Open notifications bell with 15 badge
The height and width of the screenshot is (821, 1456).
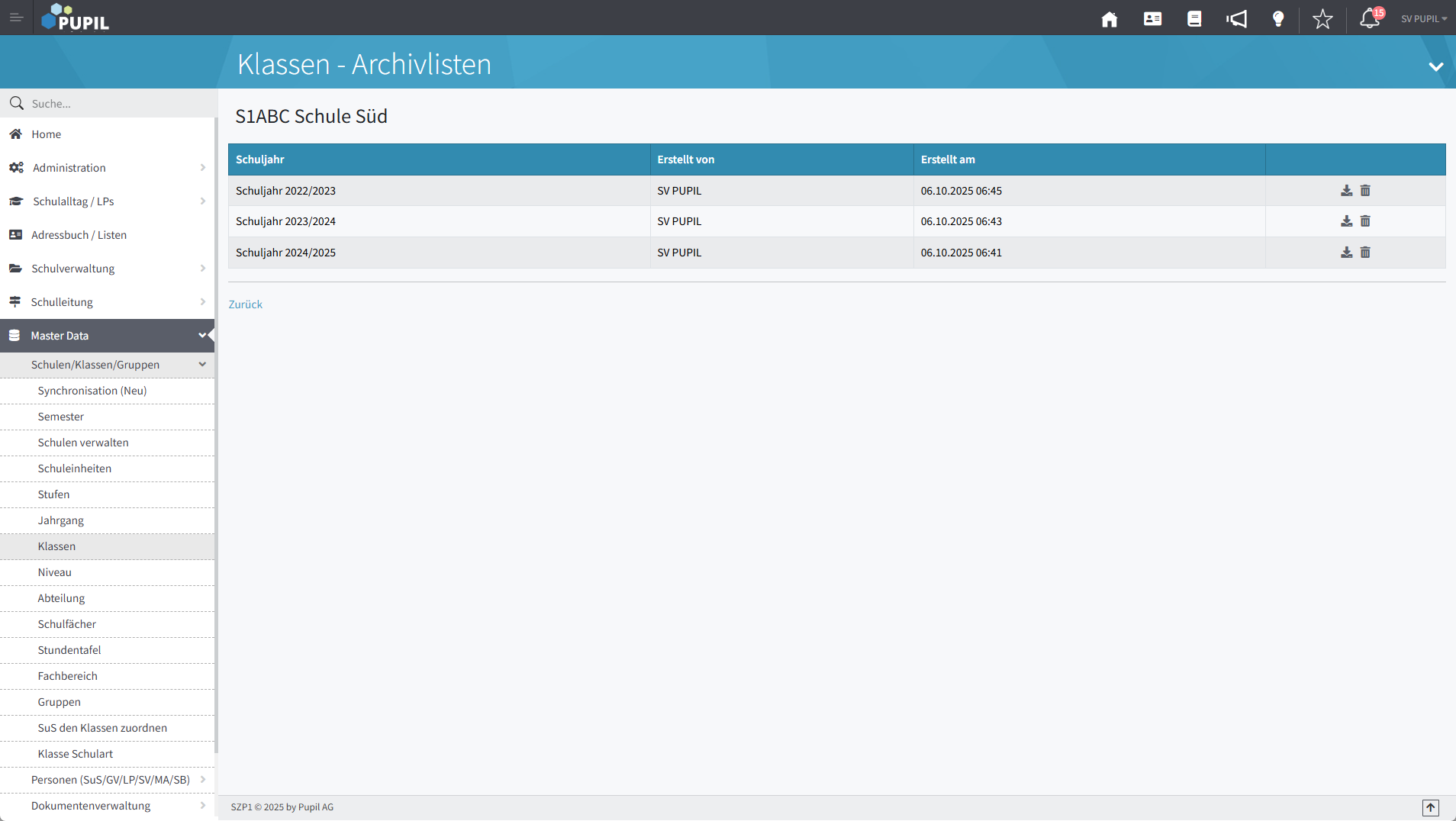[1371, 18]
